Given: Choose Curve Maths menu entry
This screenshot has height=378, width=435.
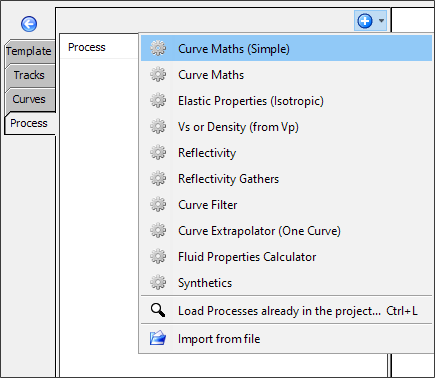Looking at the screenshot, I should point(286,75).
